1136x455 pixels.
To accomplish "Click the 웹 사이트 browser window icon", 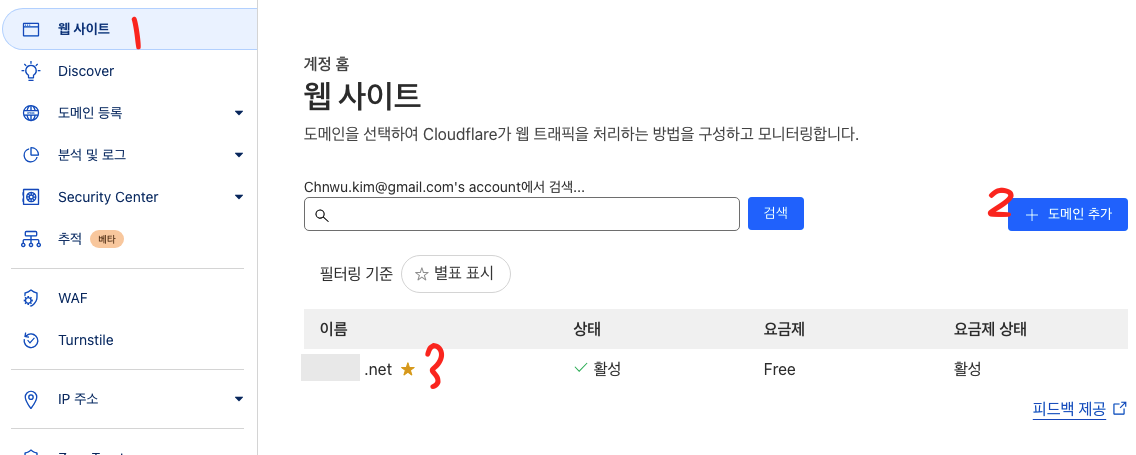I will click(x=31, y=29).
